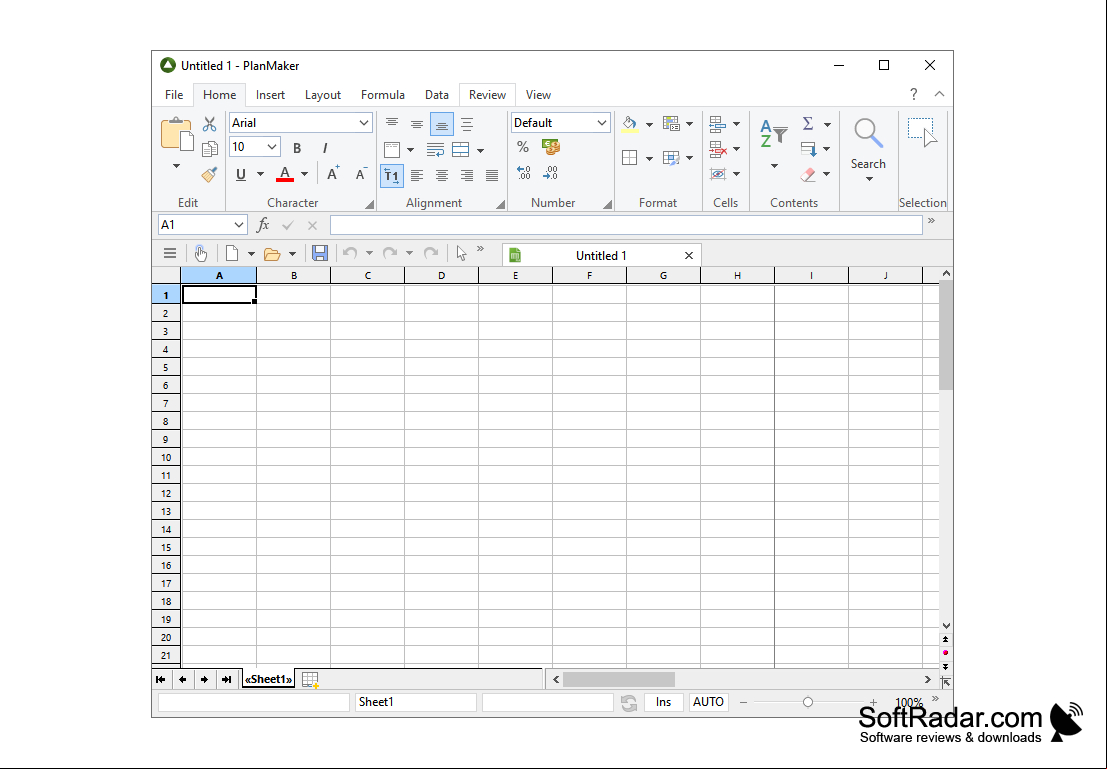Image resolution: width=1107 pixels, height=769 pixels.
Task: Click the Selection rectangle cursor icon
Action: (x=923, y=133)
